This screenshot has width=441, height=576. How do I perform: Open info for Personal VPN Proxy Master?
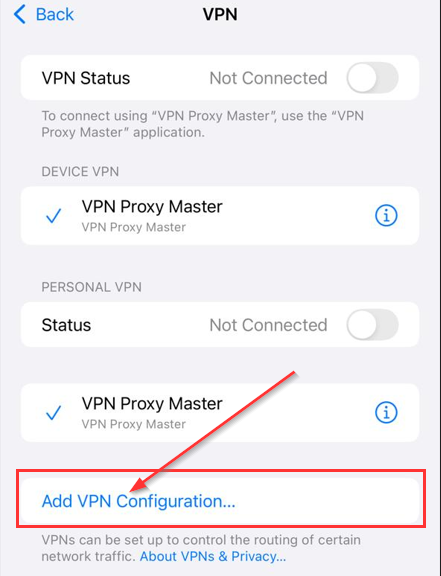(386, 412)
